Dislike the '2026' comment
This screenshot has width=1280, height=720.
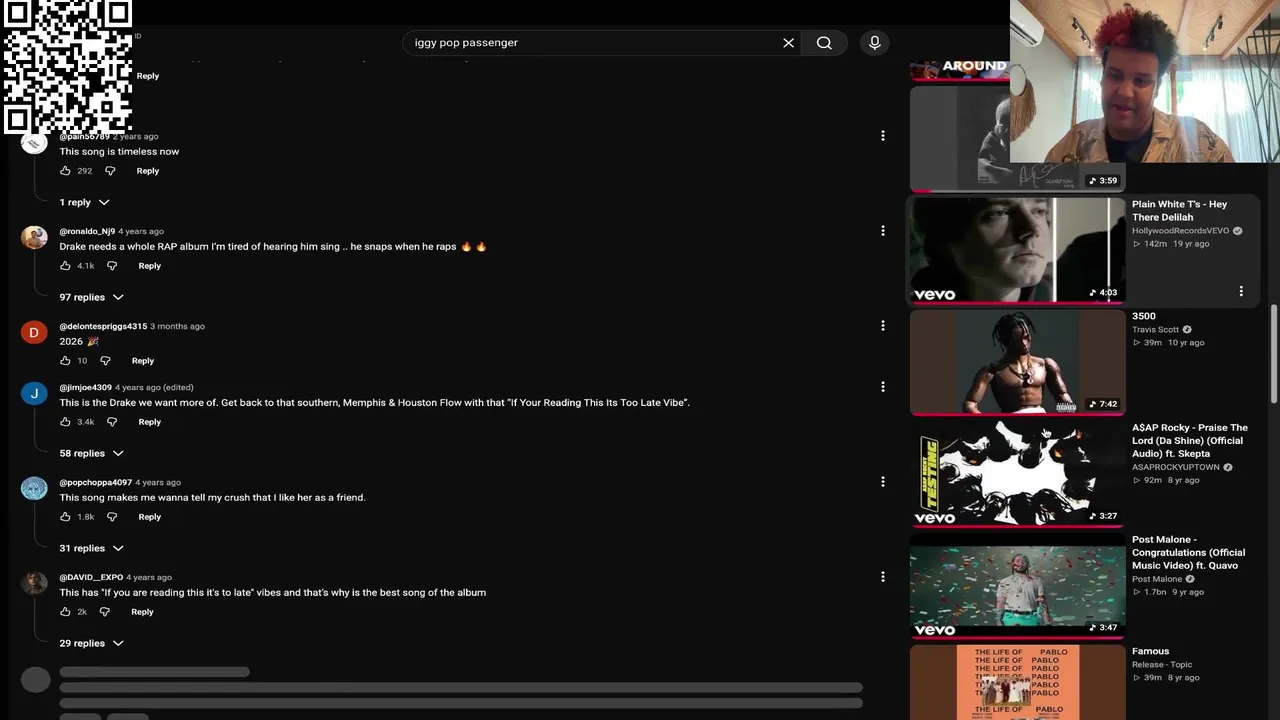(x=105, y=361)
